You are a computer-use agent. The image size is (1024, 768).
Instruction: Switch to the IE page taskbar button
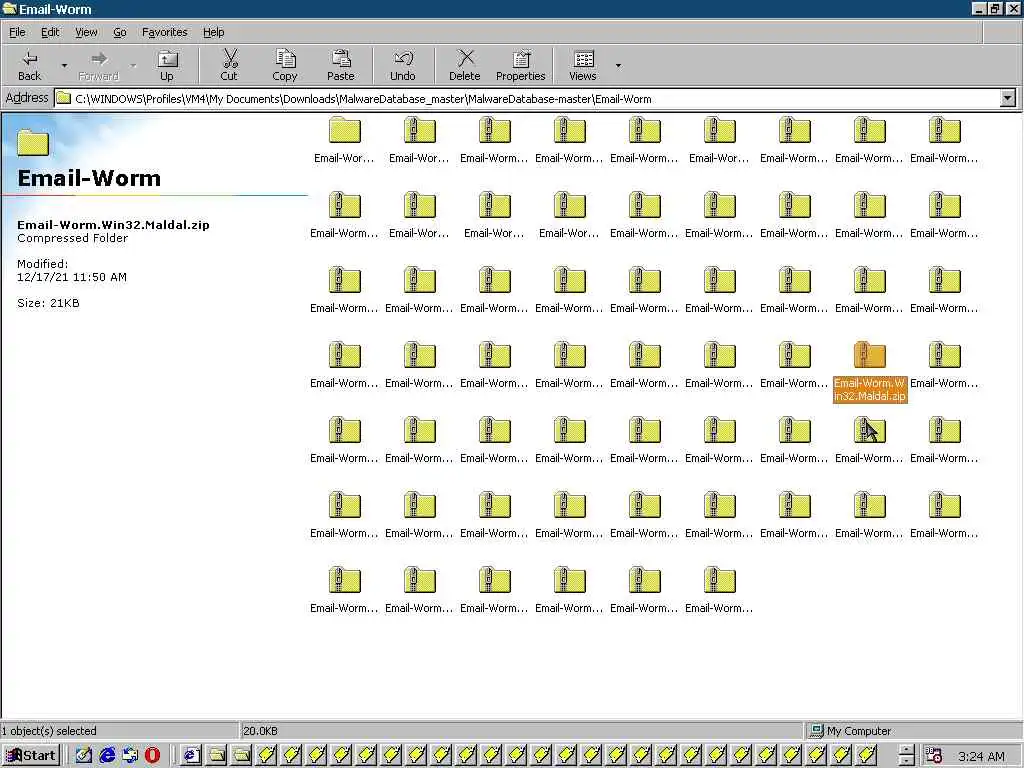(x=191, y=756)
